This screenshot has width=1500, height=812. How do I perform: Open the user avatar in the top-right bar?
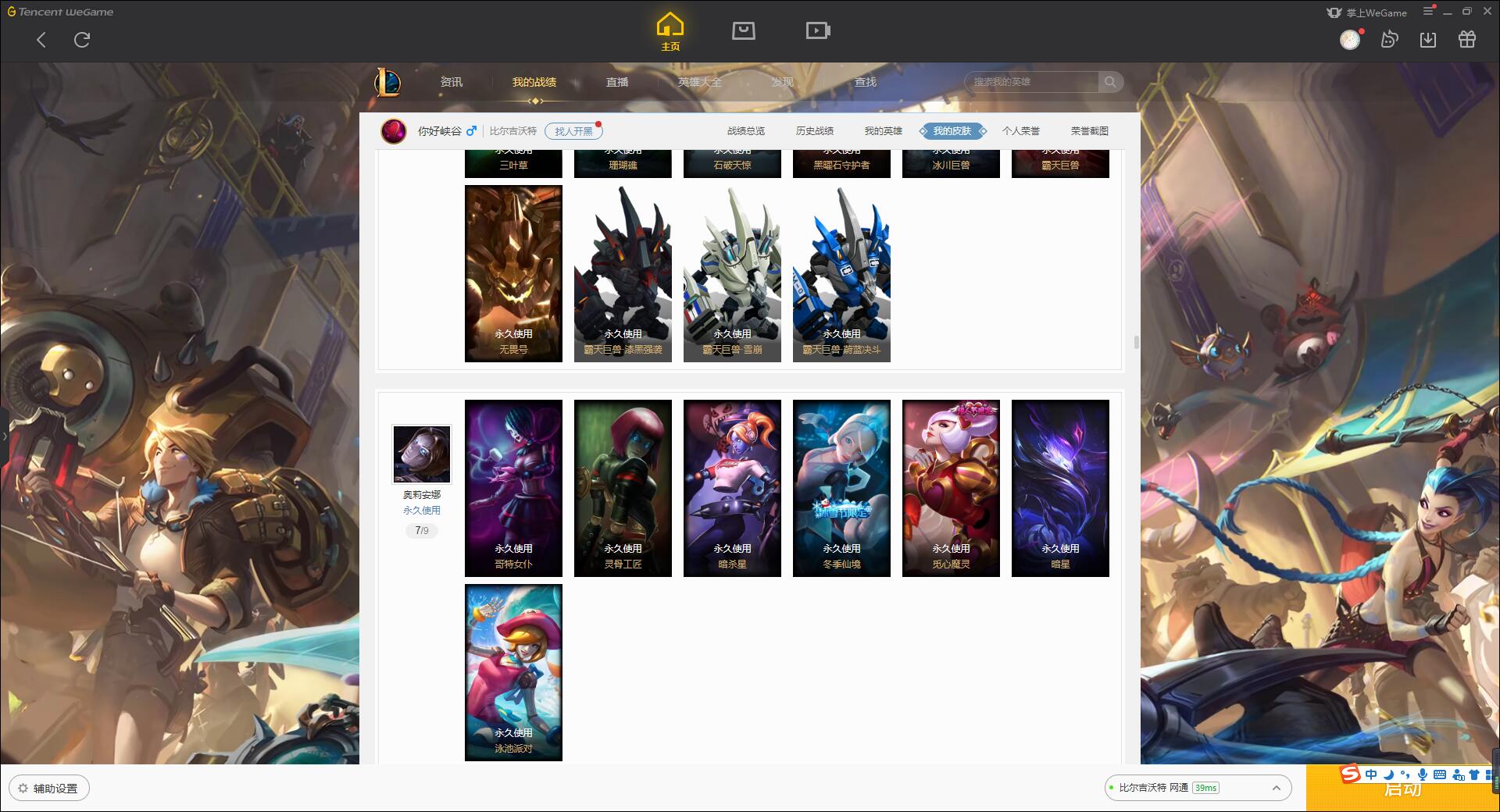pos(1350,39)
